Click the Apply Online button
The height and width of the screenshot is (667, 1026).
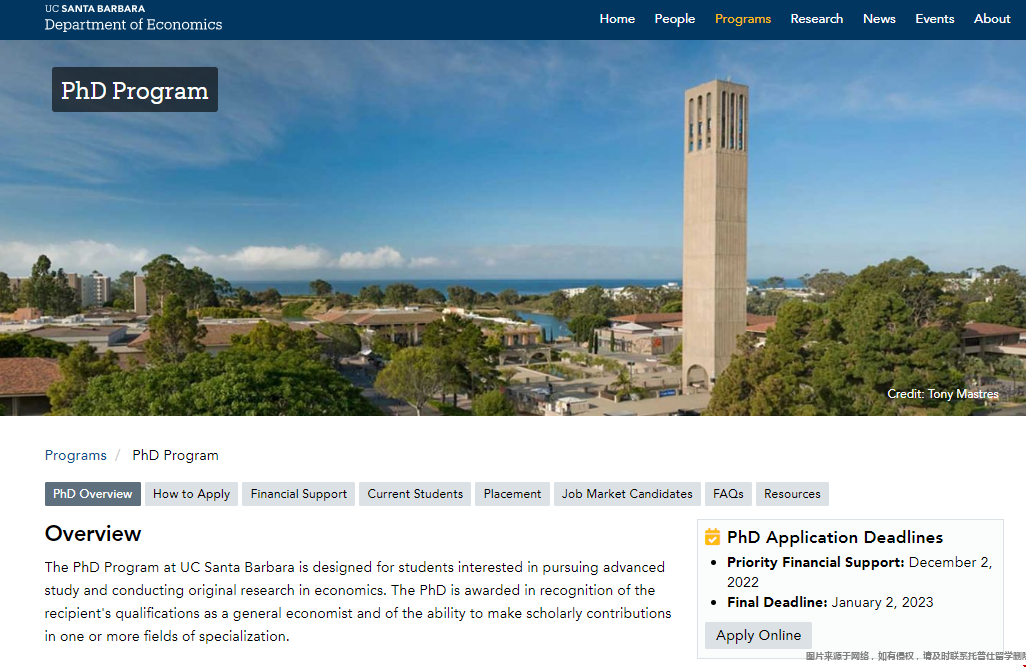pyautogui.click(x=758, y=636)
